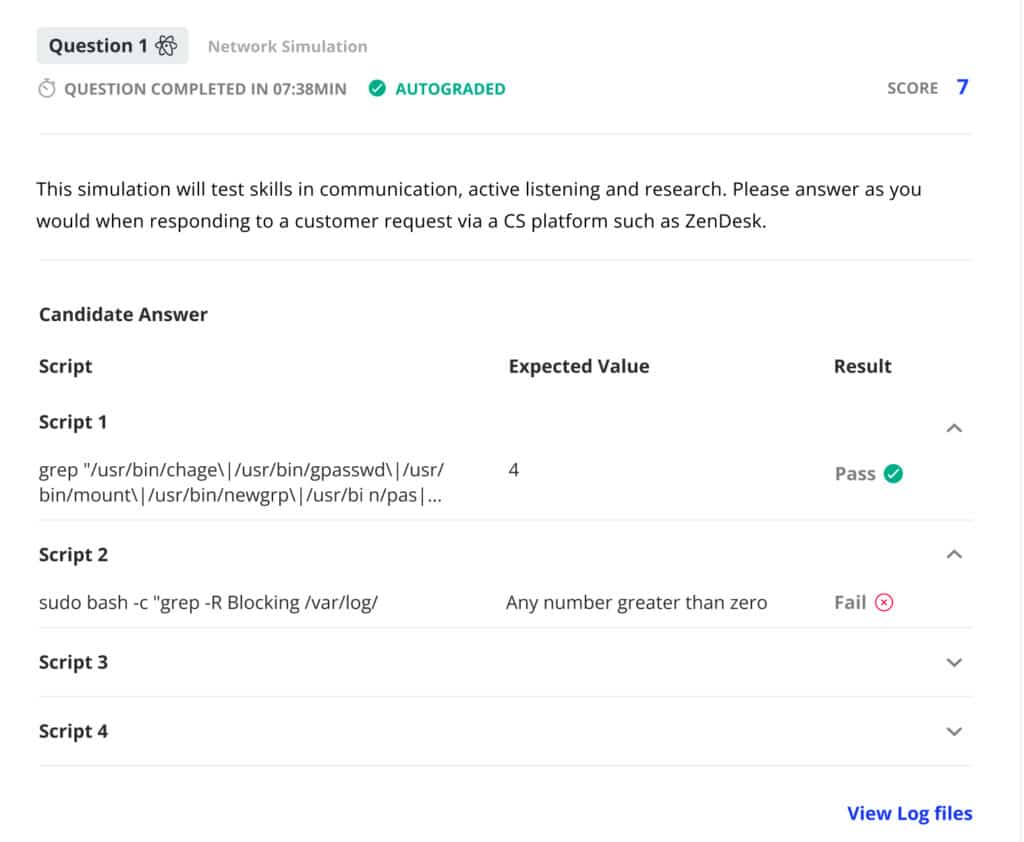Click the SCORE label

pos(912,88)
